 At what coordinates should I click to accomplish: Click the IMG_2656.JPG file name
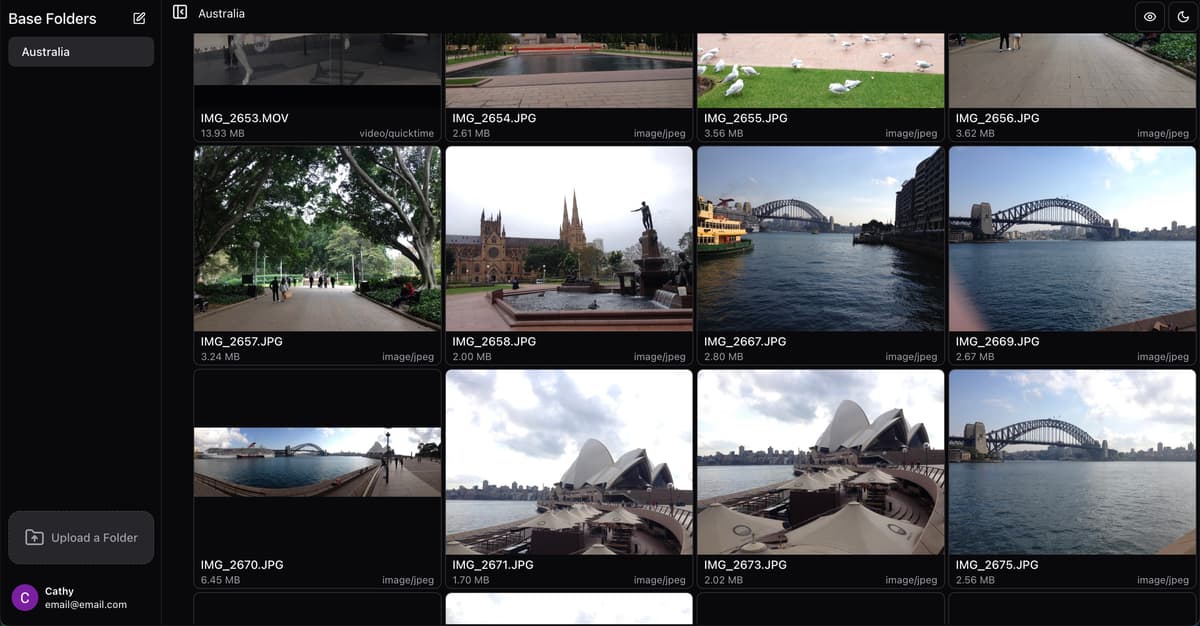[997, 118]
